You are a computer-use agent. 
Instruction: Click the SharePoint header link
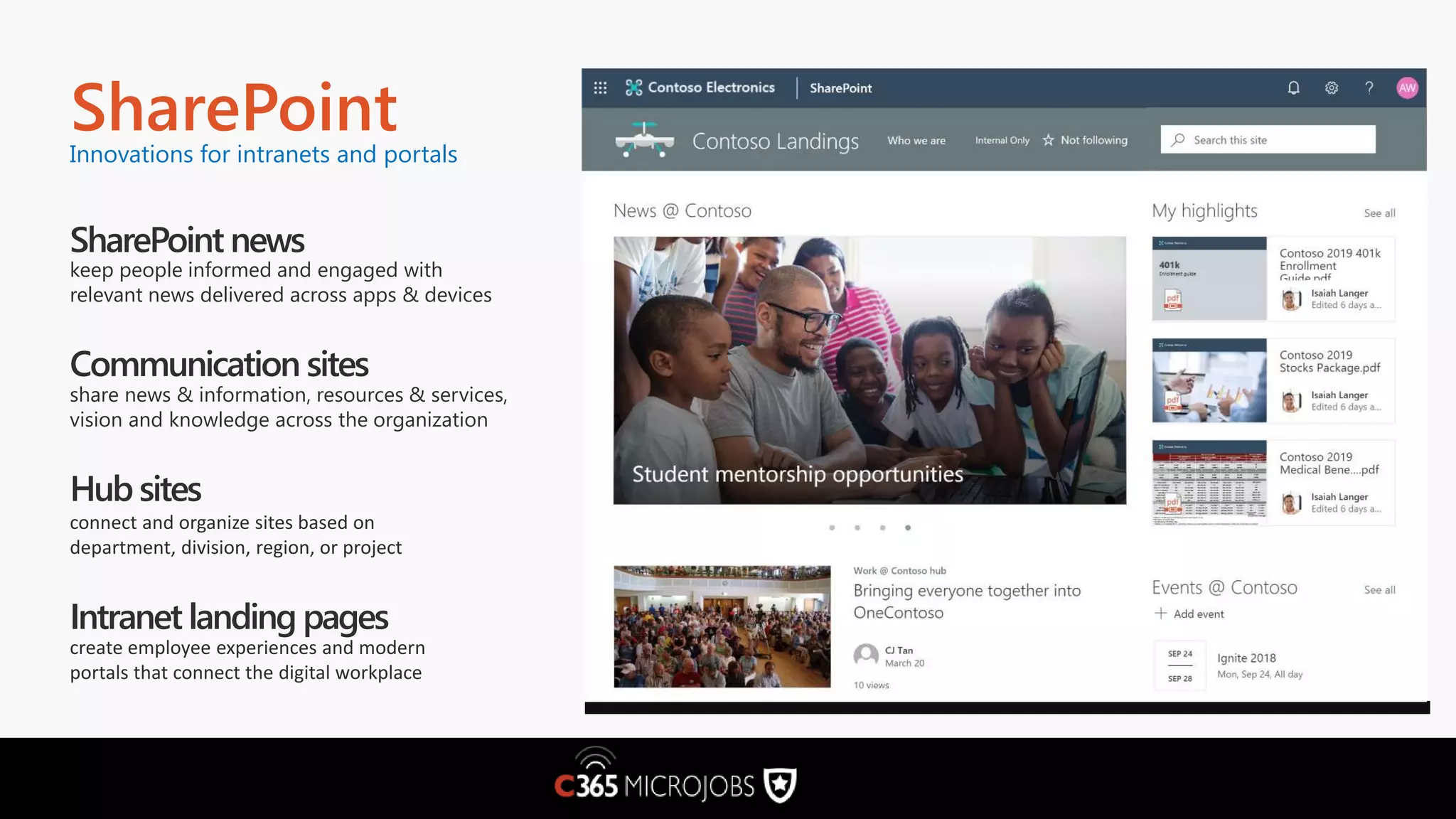coord(840,88)
